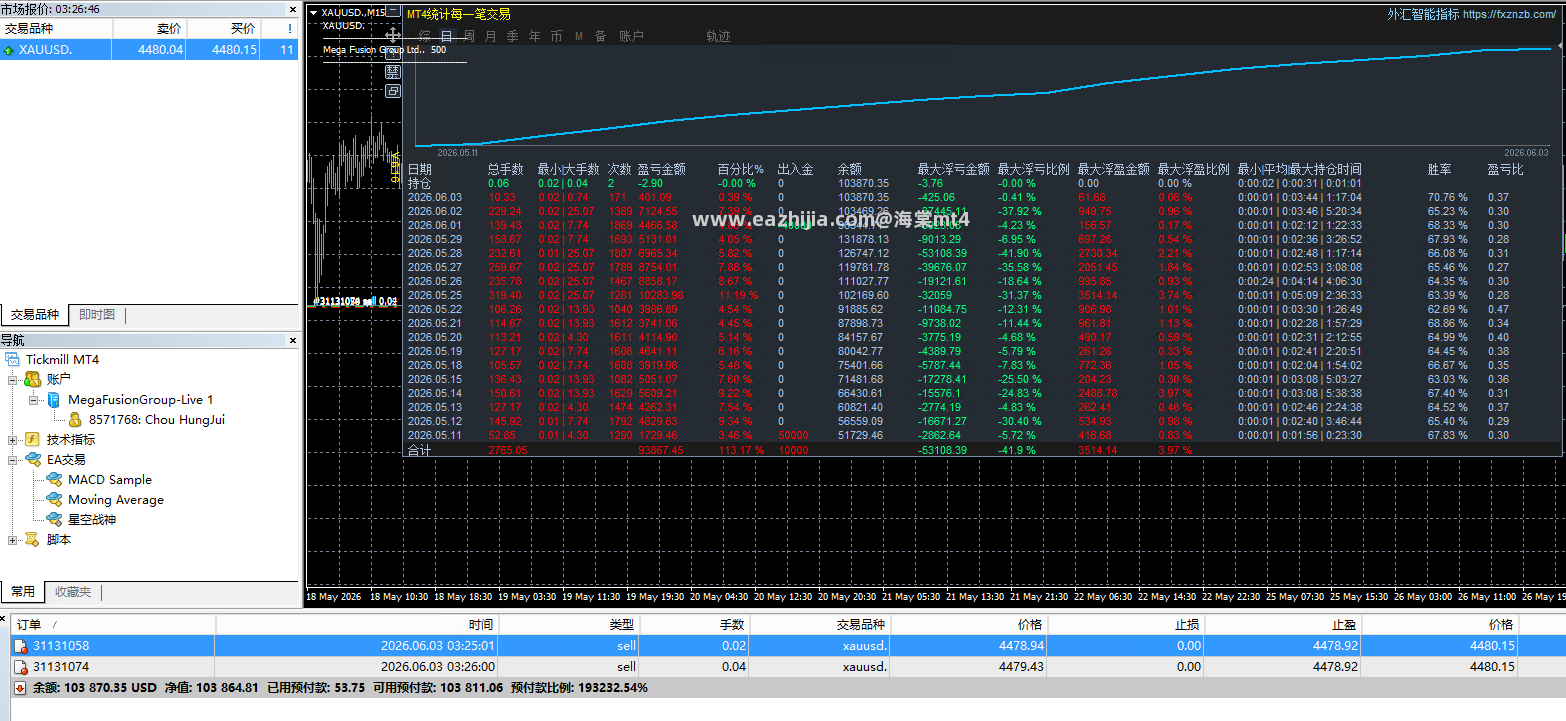This screenshot has width=1566, height=721.
Task: Collapse the 账户 tree node
Action: click(x=13, y=380)
